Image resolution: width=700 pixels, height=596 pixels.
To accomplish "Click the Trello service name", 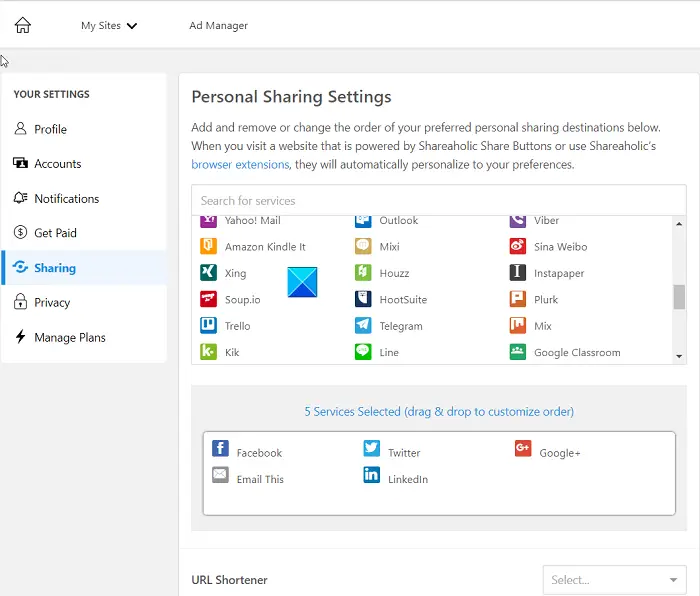I will [238, 326].
